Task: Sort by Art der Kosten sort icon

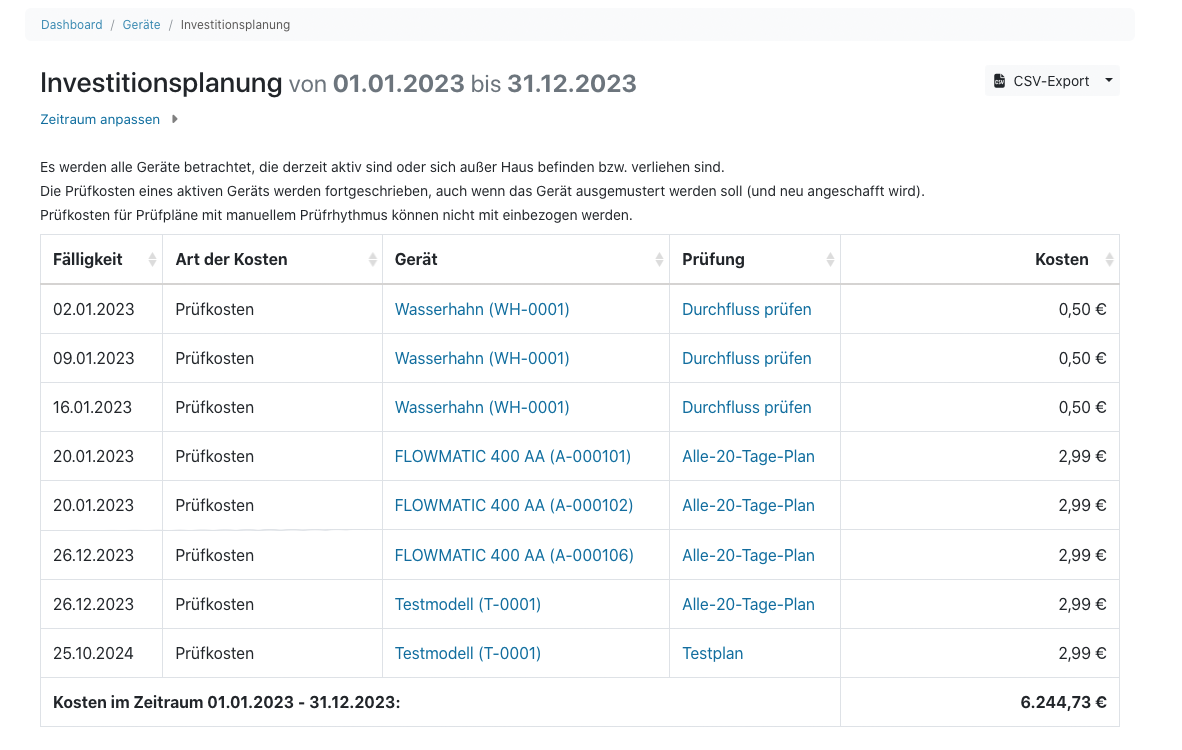Action: [x=372, y=260]
